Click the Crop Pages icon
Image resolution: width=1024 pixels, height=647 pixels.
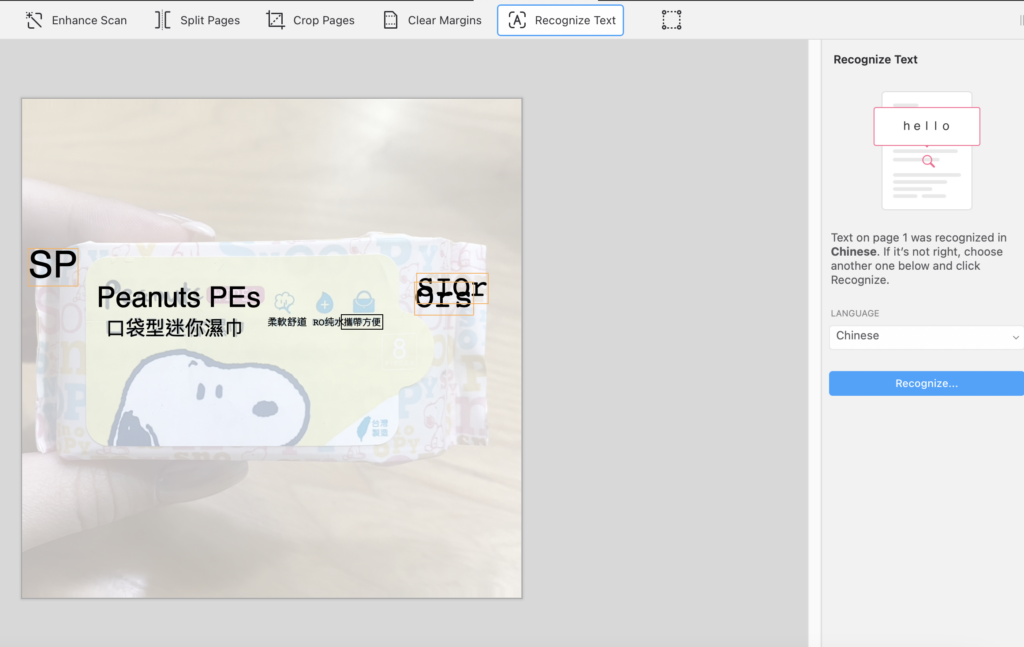(x=276, y=20)
